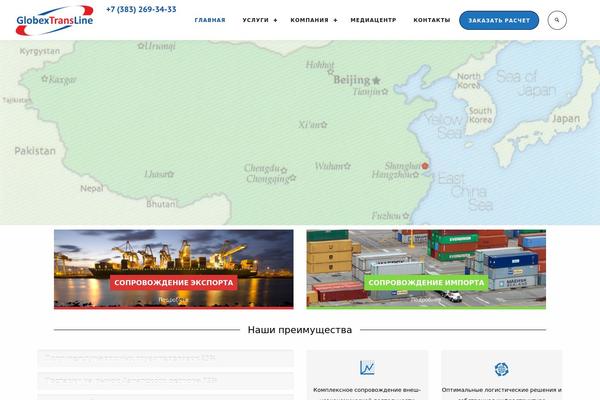600x400 pixels.
Task: Click the Заказать расчет button
Action: click(x=499, y=20)
